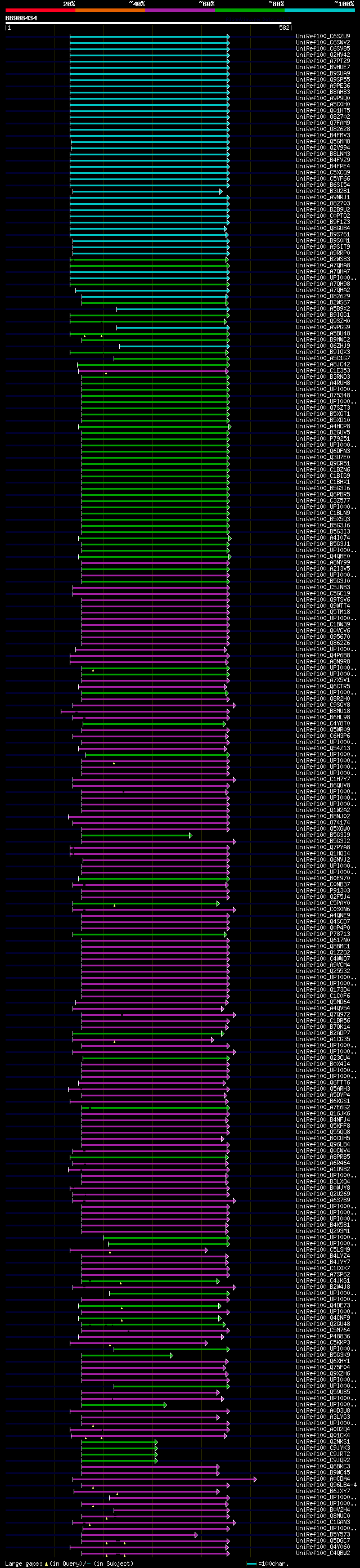Select hit label UniRef100_O82629
Viewport: 360px width, 1568px height.
click(323, 297)
